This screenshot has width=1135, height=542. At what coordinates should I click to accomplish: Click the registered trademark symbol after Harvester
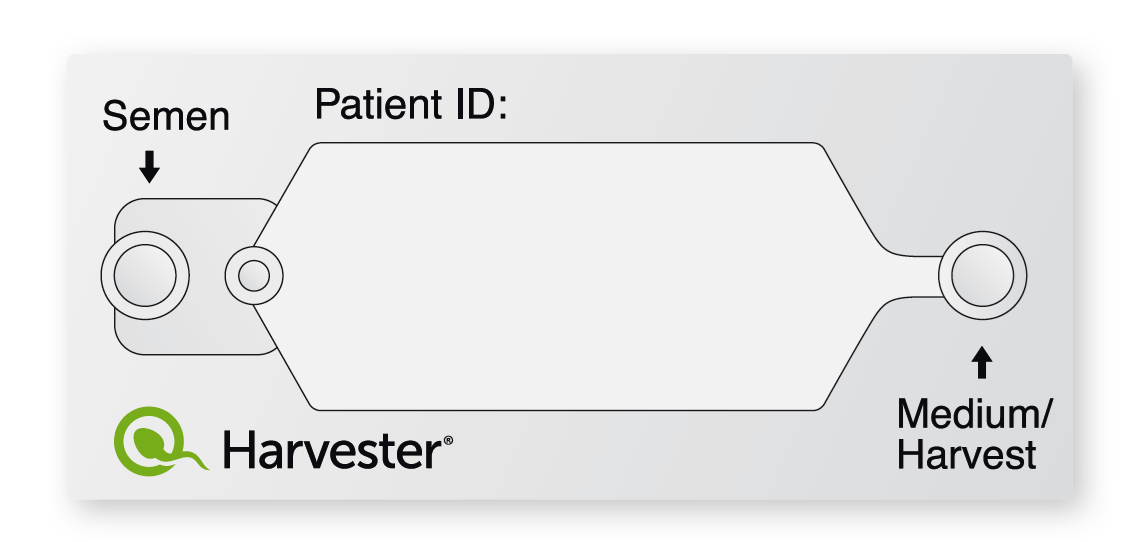coord(448,439)
